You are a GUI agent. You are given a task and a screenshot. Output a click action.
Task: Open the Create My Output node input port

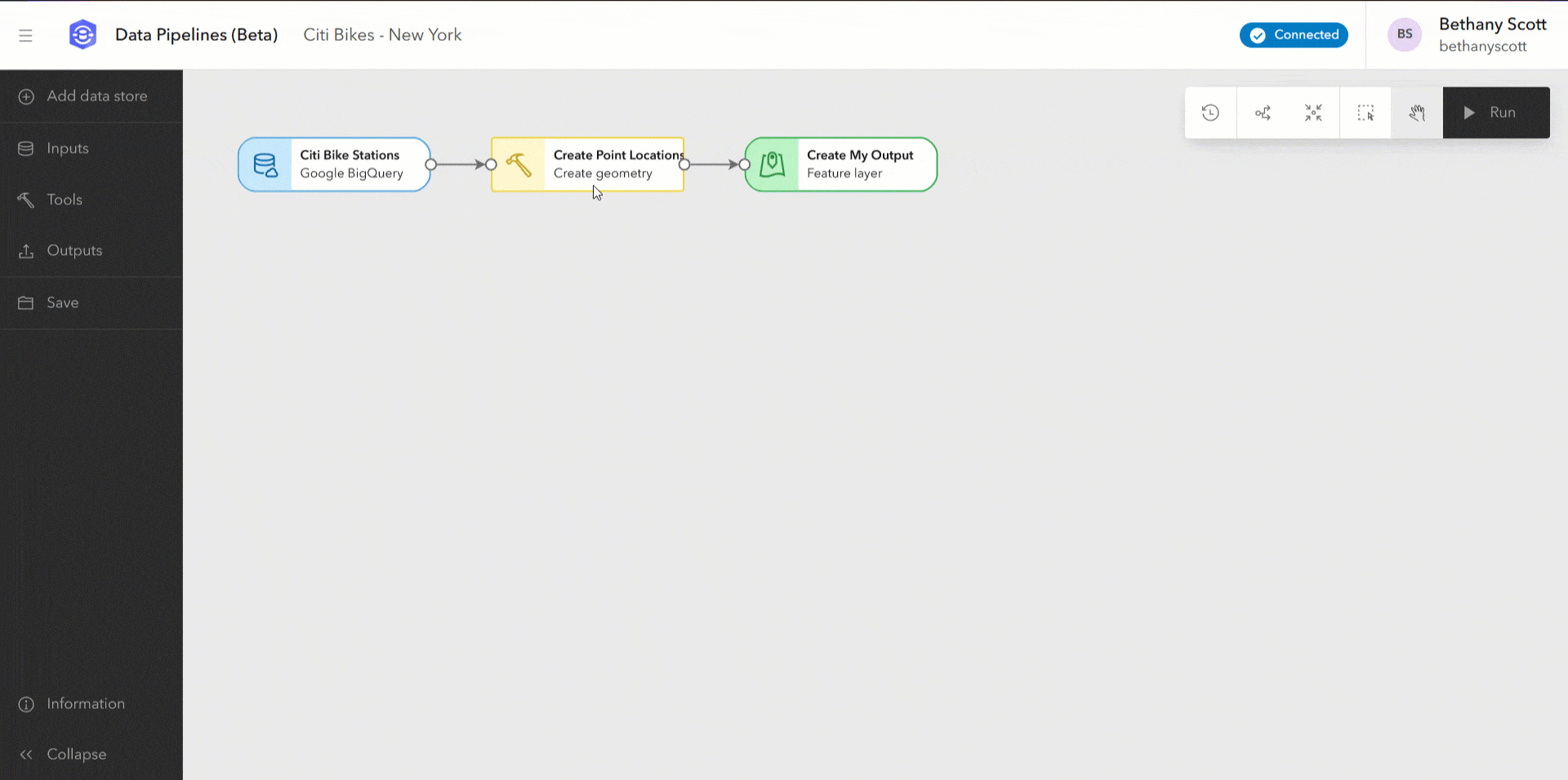[x=745, y=164]
